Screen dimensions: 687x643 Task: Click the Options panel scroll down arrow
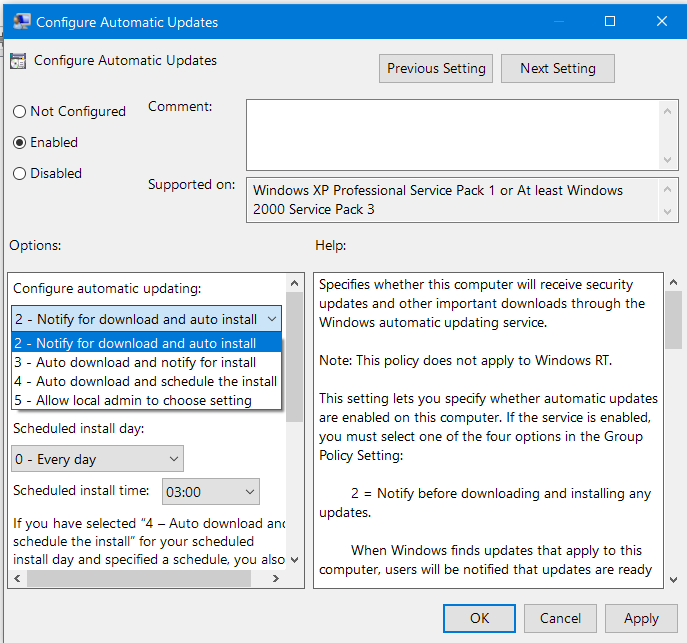point(295,560)
